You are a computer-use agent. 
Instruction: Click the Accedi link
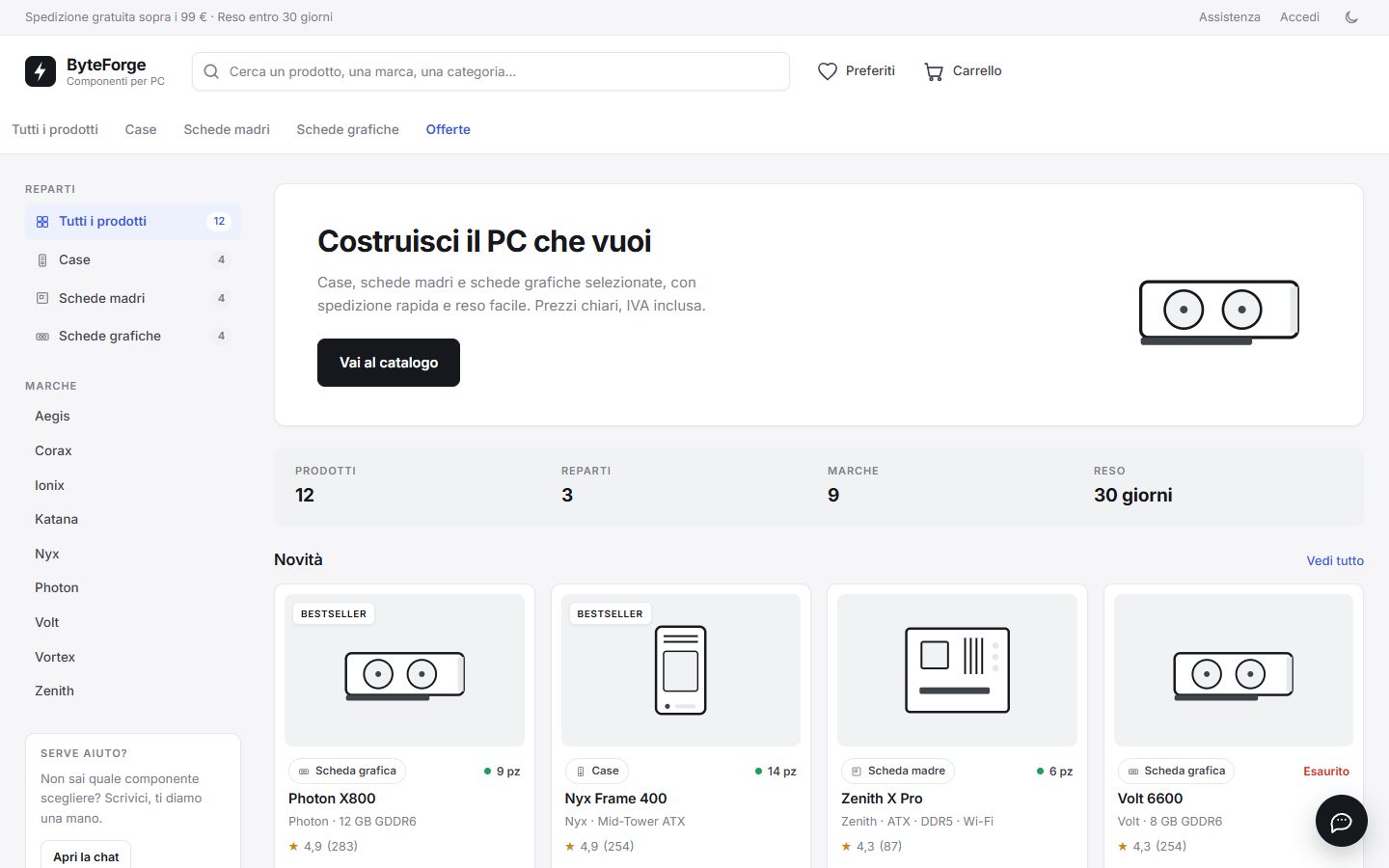tap(1299, 17)
